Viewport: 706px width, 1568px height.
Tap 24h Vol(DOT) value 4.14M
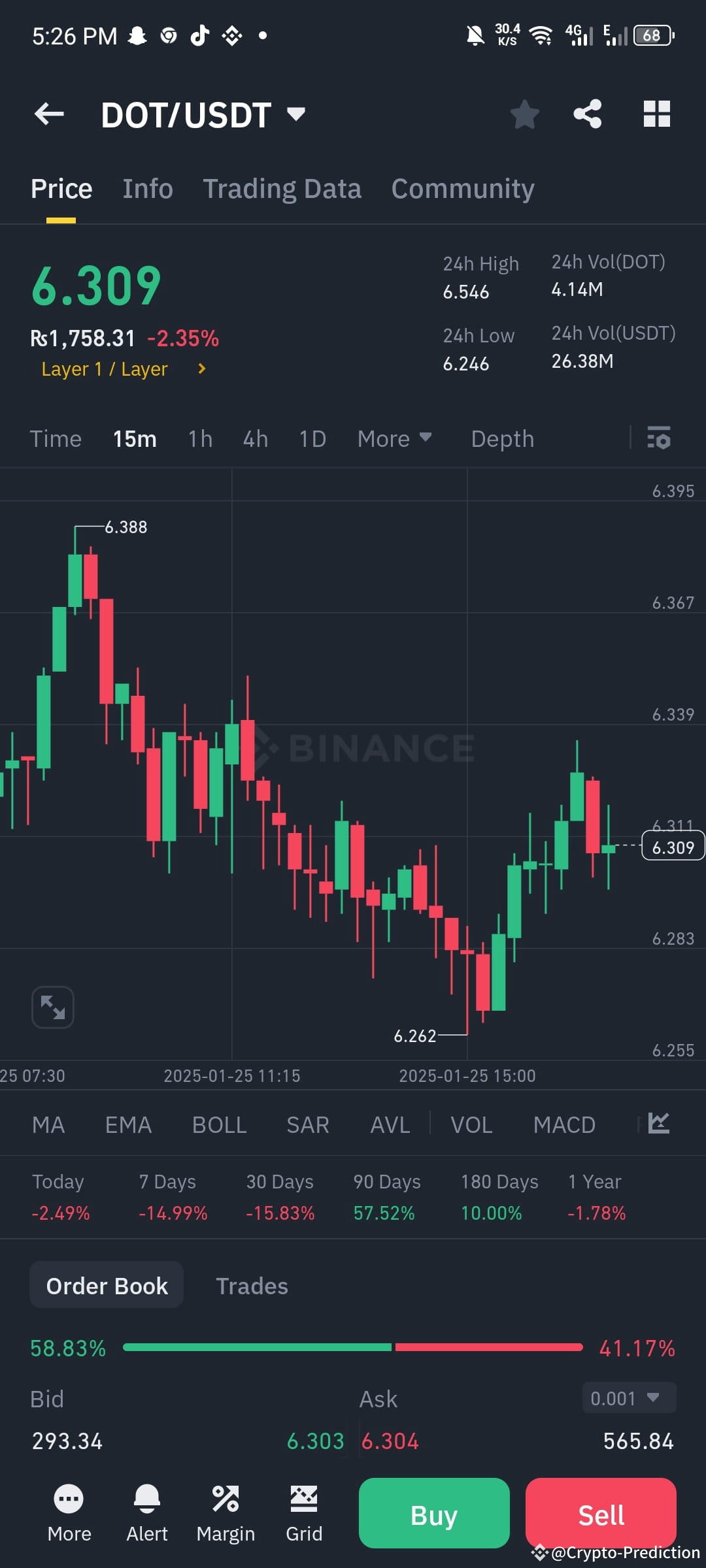(577, 289)
